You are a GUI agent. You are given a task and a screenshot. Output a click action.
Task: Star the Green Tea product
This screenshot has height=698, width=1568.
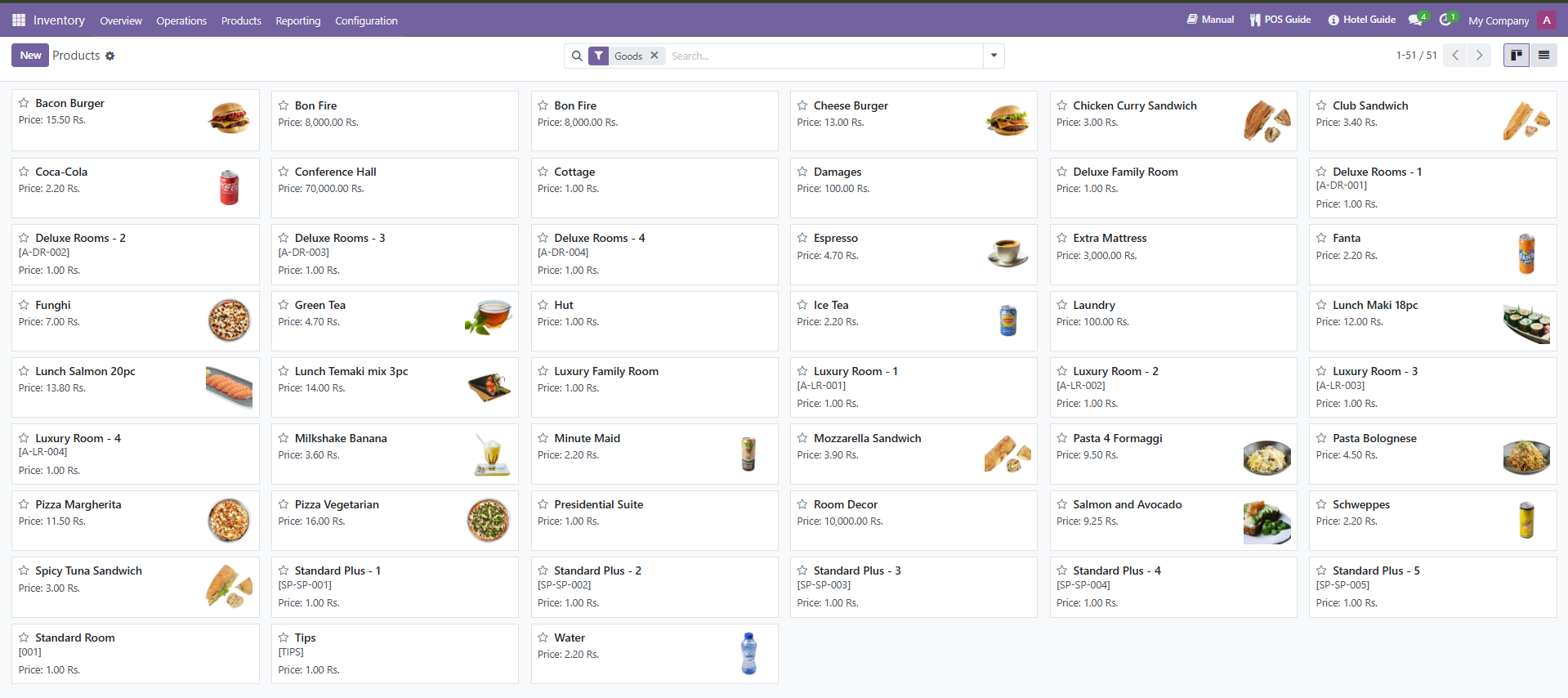pyautogui.click(x=284, y=305)
